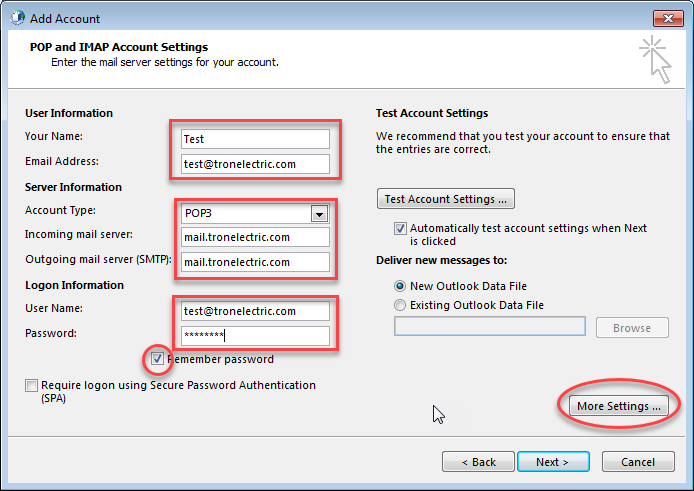
Task: Cancel the account setup
Action: click(638, 462)
